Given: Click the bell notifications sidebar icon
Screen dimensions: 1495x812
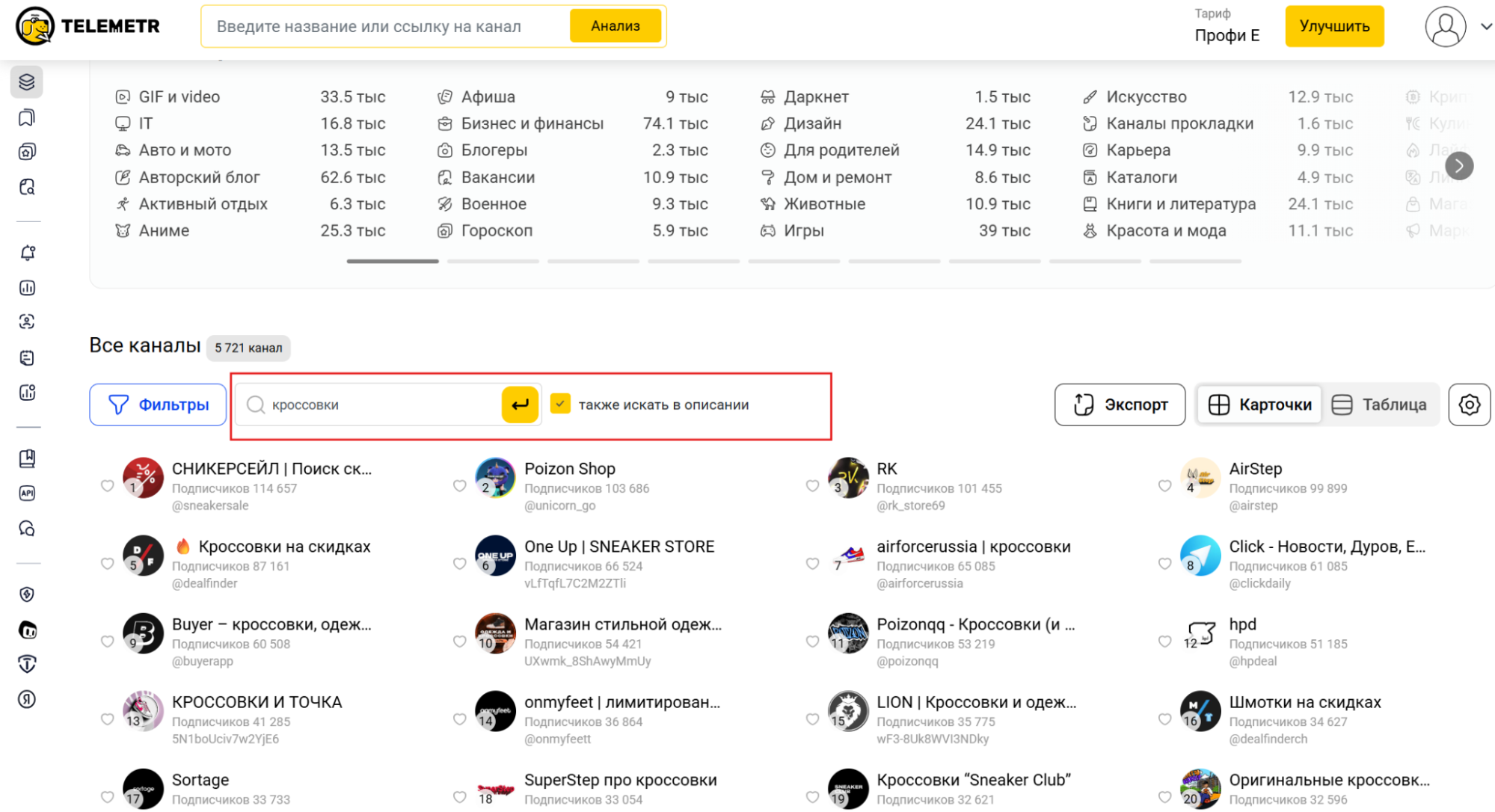Looking at the screenshot, I should [x=27, y=253].
